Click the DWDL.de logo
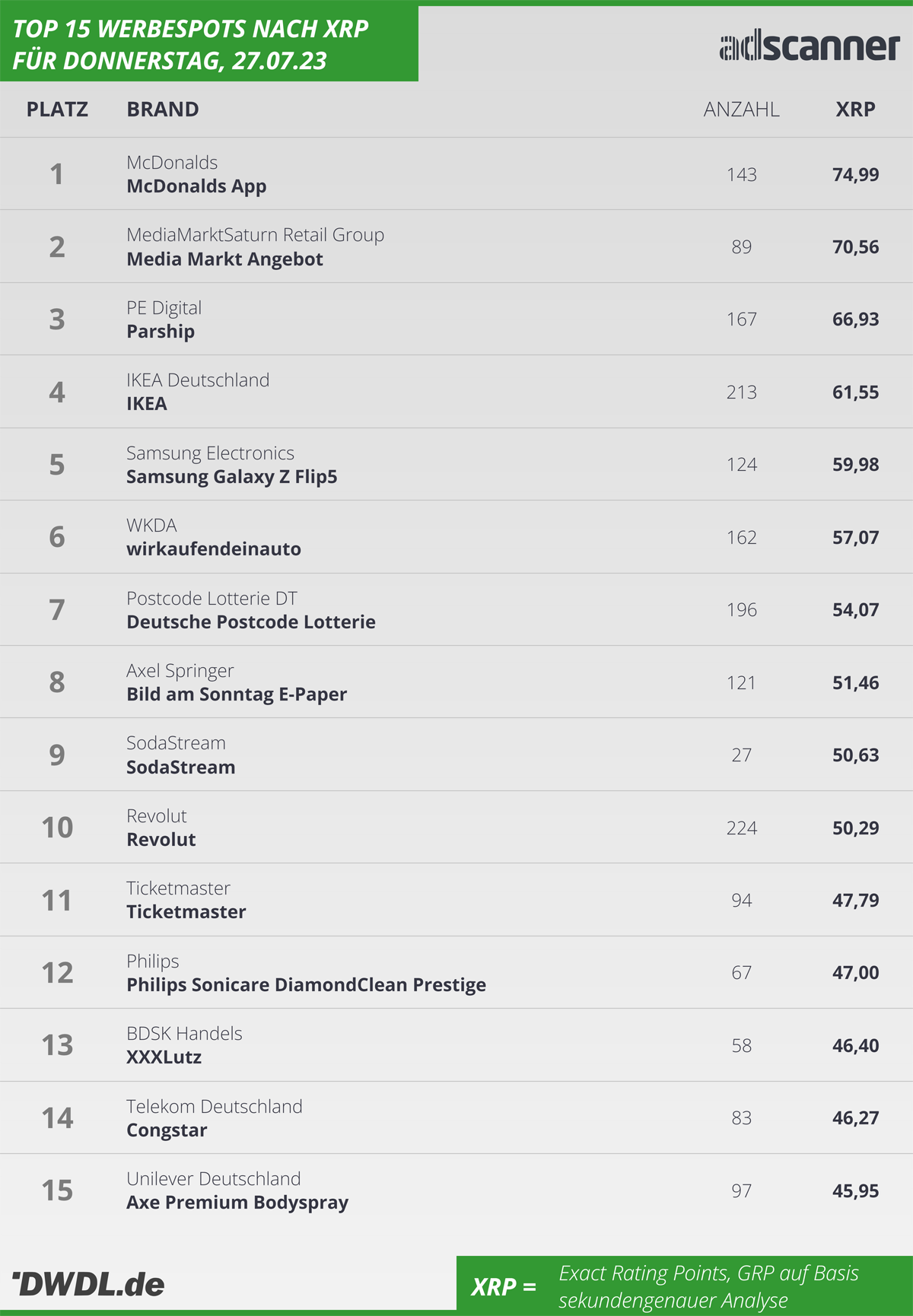The width and height of the screenshot is (913, 1316). (x=88, y=1284)
